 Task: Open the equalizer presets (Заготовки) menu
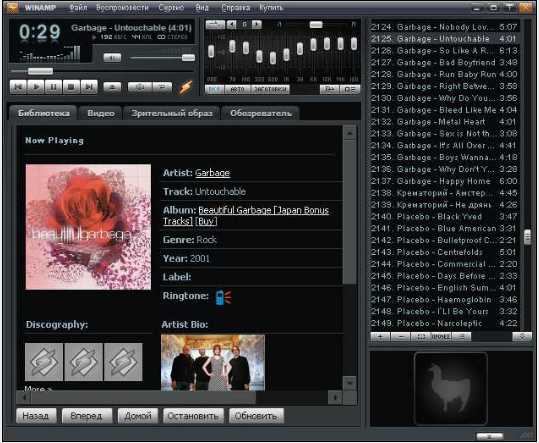point(270,89)
